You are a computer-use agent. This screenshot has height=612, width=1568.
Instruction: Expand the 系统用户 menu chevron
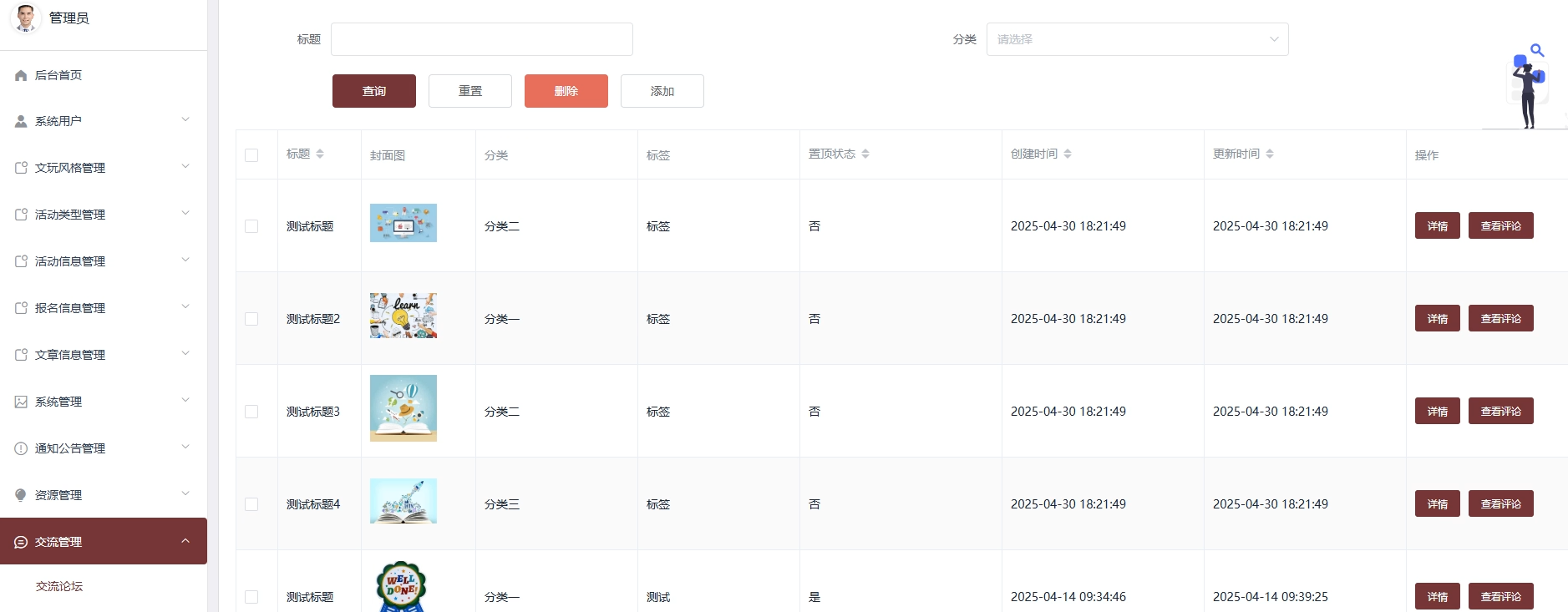185,119
